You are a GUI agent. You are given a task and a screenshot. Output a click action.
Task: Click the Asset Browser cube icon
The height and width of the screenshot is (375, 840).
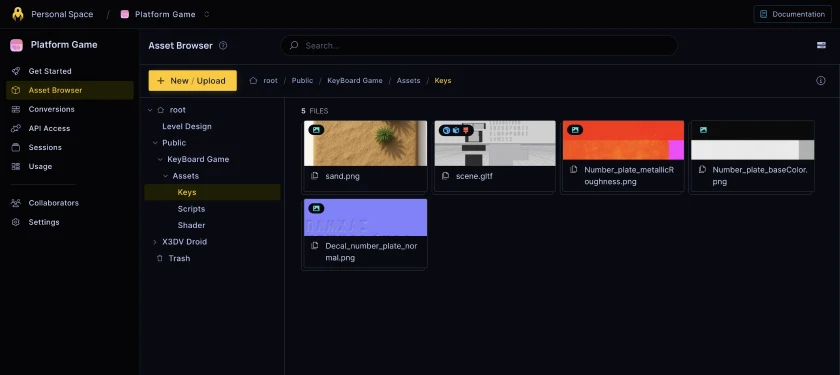pyautogui.click(x=16, y=90)
